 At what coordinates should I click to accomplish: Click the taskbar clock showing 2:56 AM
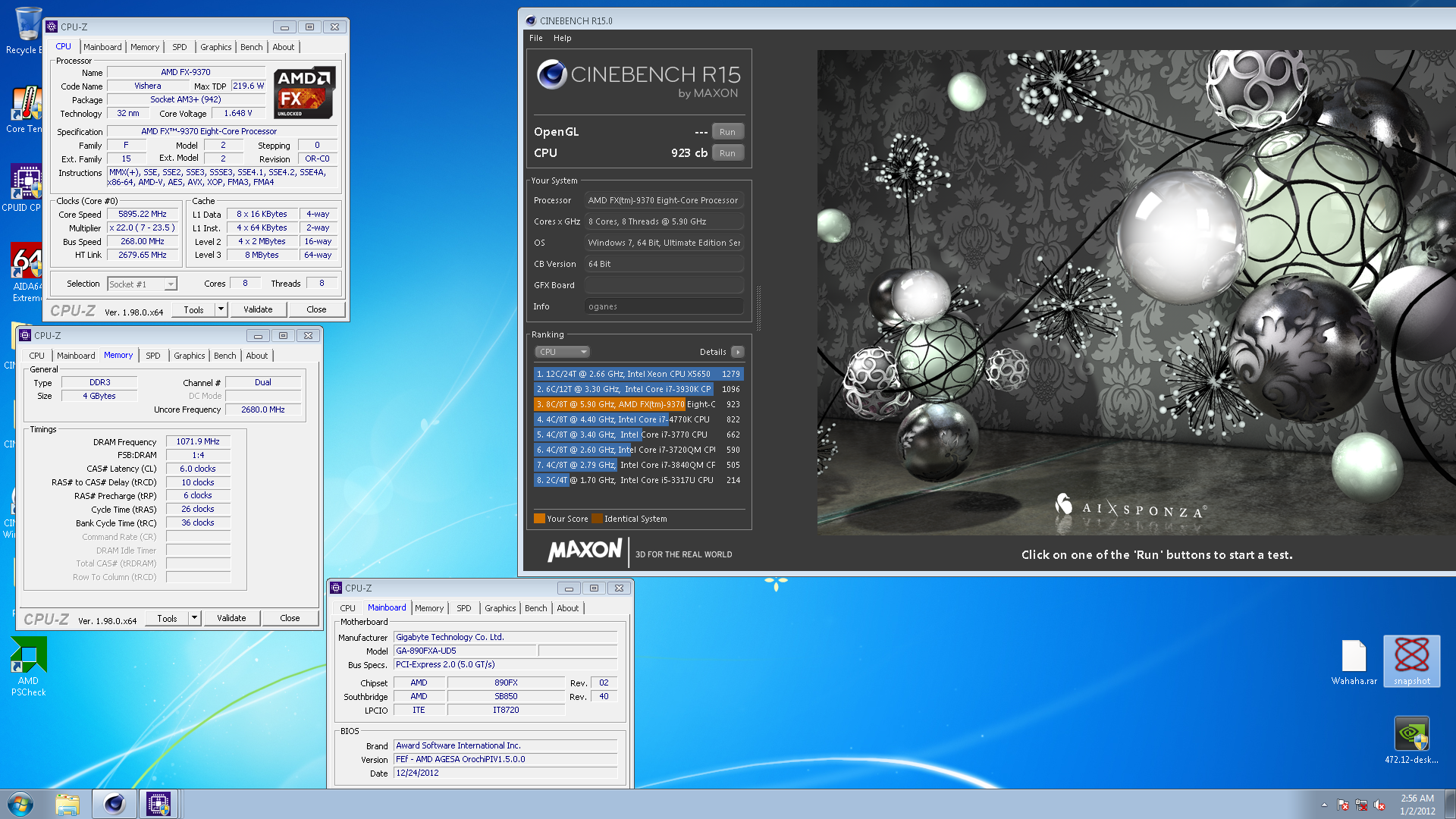click(1417, 805)
